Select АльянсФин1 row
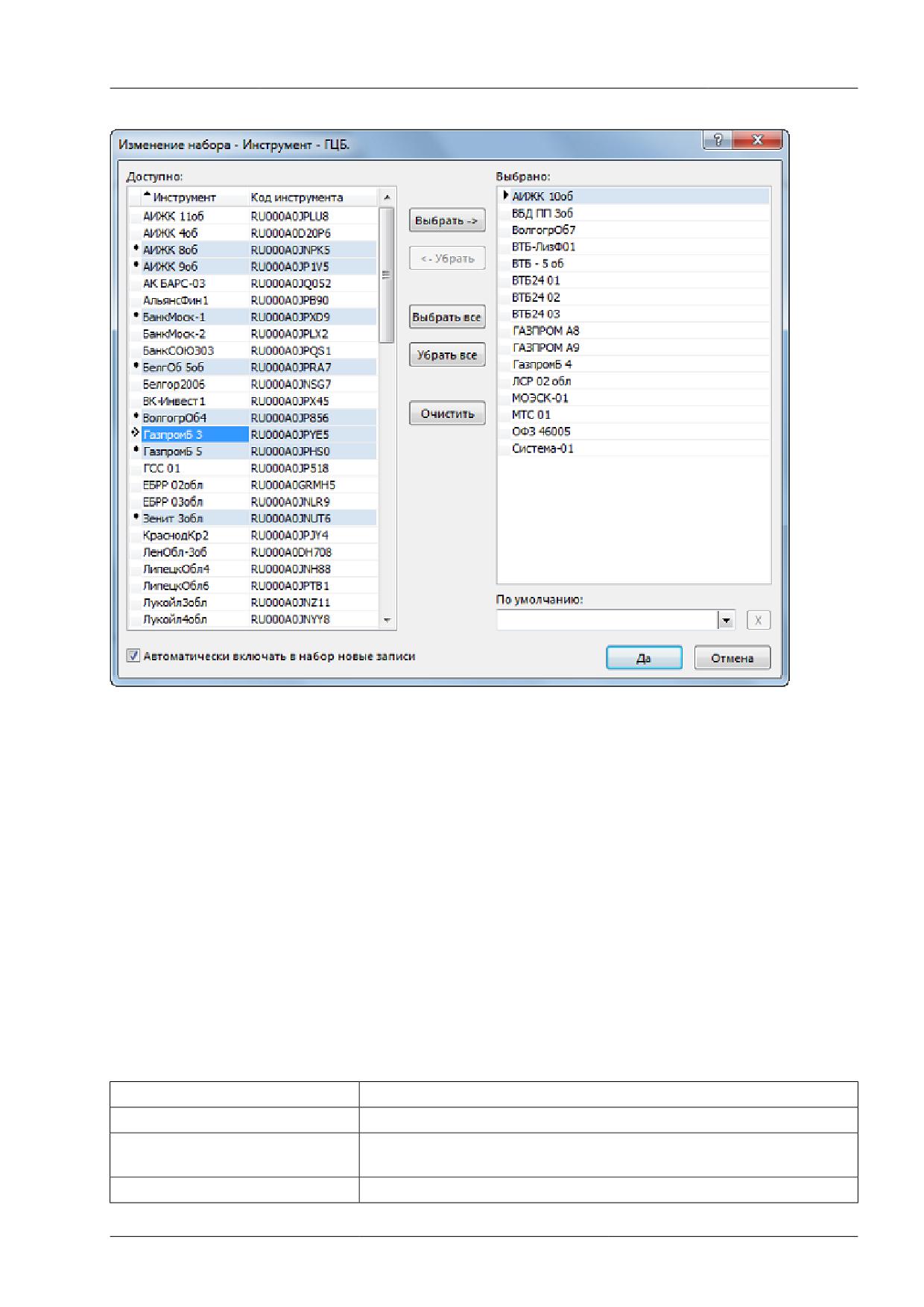This screenshot has width=924, height=1307. [253, 300]
